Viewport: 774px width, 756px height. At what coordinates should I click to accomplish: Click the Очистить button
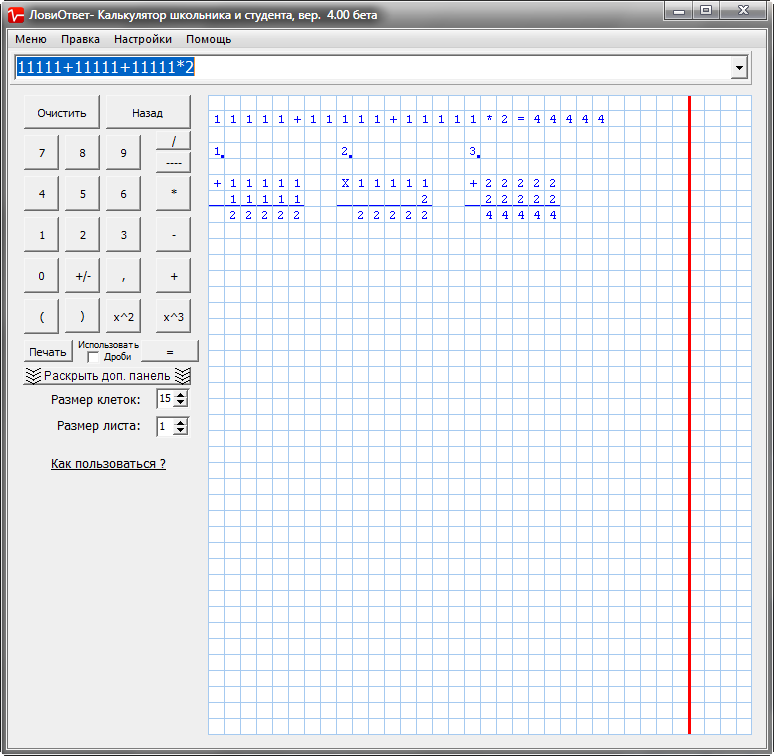coord(62,113)
